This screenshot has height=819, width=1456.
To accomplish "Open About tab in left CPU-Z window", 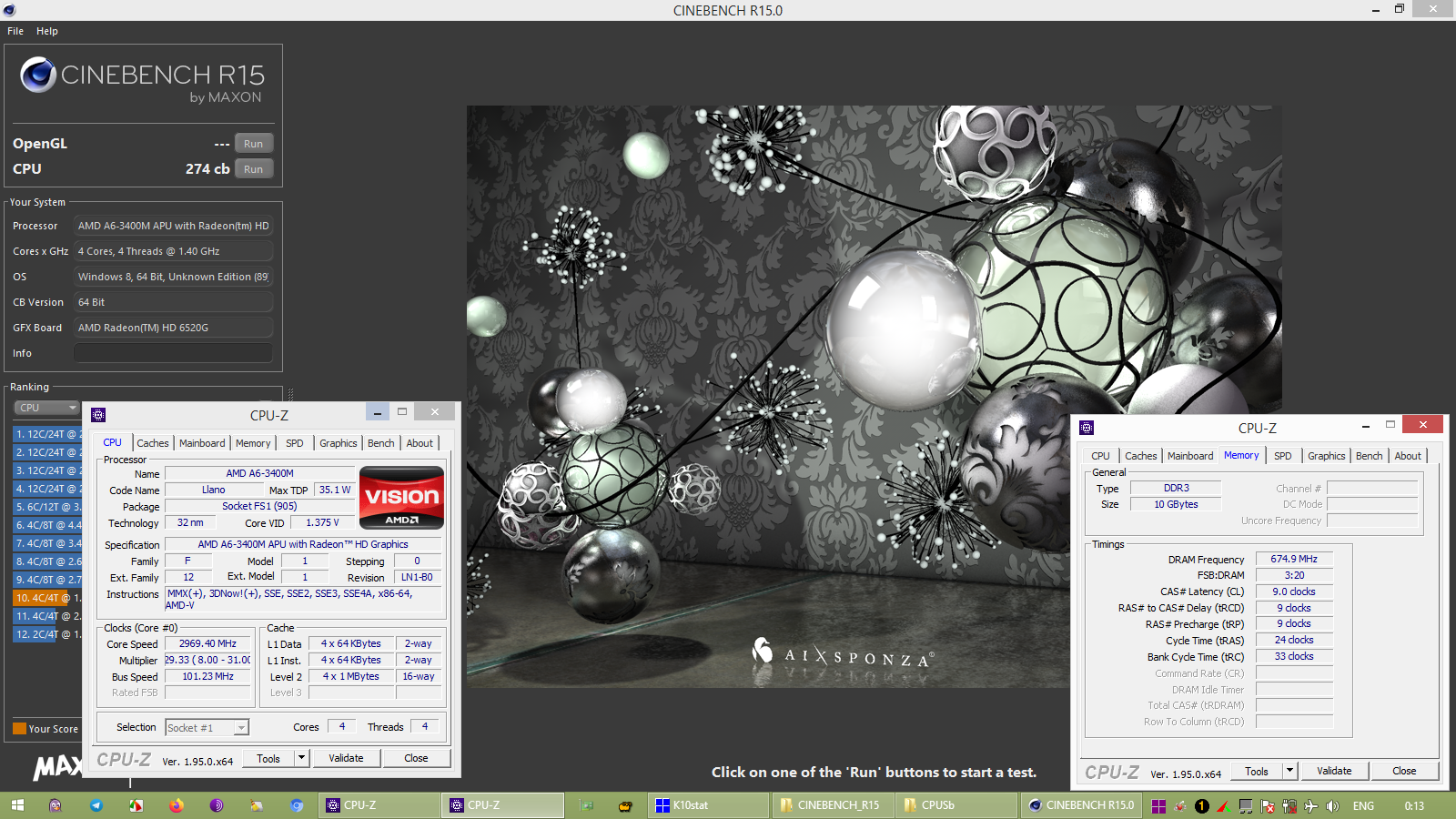I will pos(420,443).
